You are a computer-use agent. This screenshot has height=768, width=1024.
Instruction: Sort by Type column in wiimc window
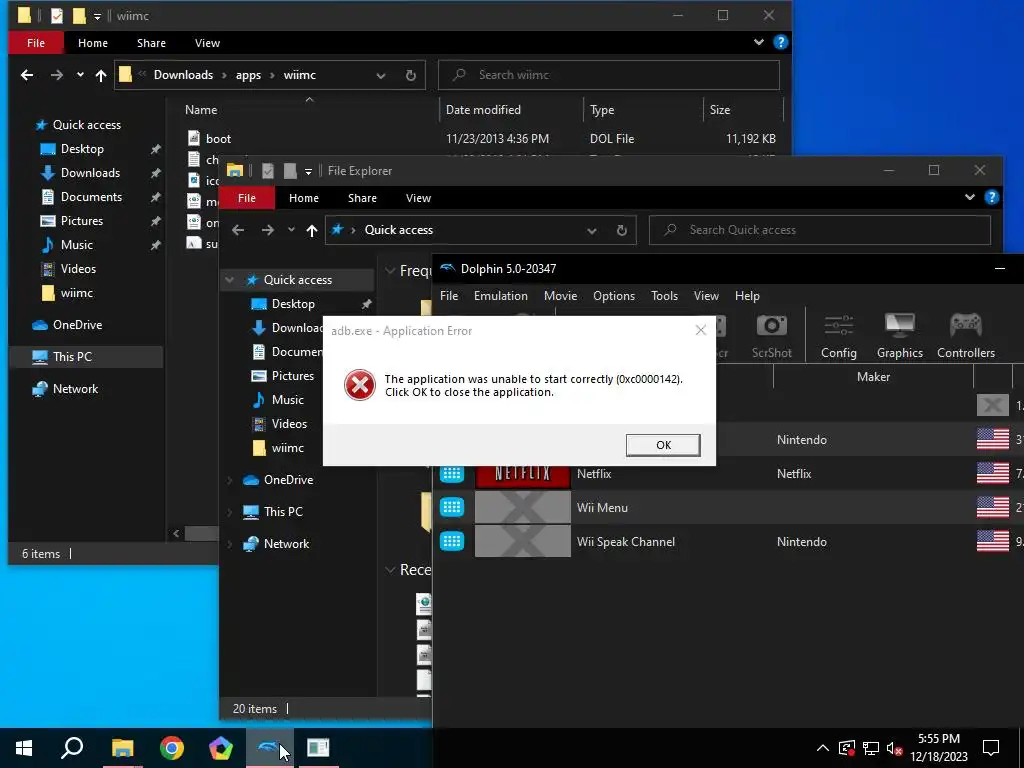[x=601, y=110]
